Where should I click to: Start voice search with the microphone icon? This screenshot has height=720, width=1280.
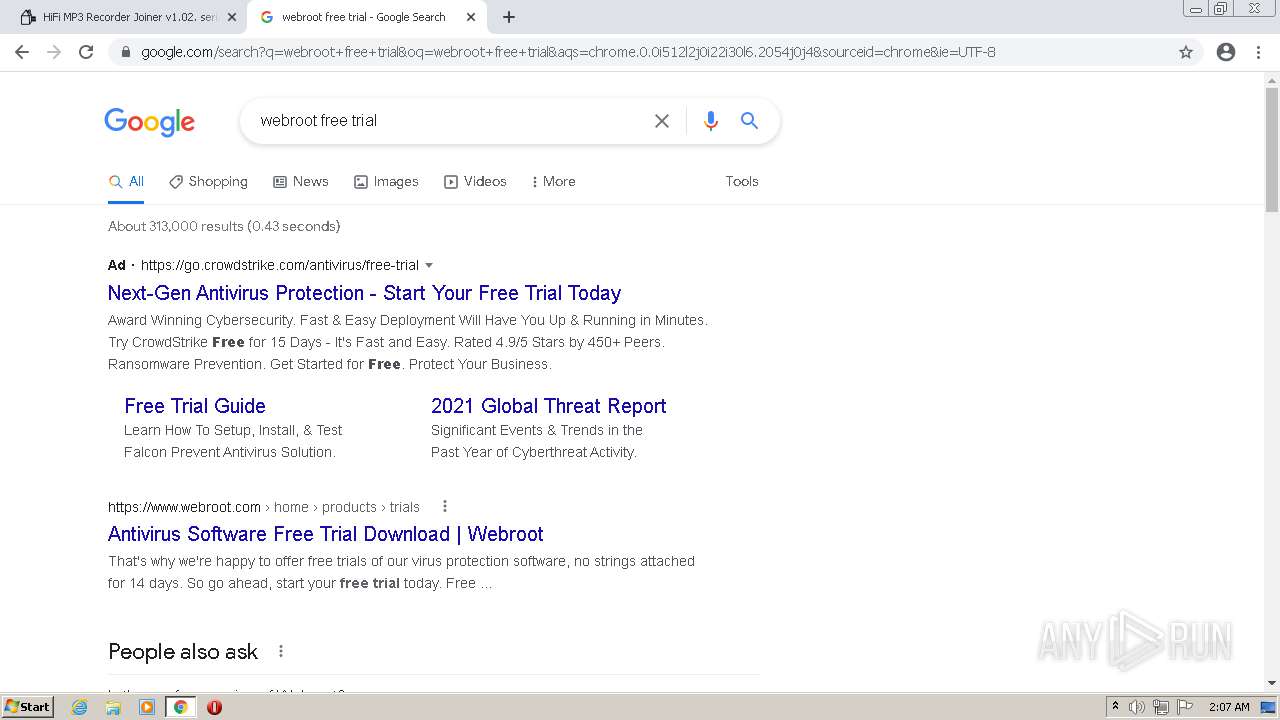pos(711,121)
